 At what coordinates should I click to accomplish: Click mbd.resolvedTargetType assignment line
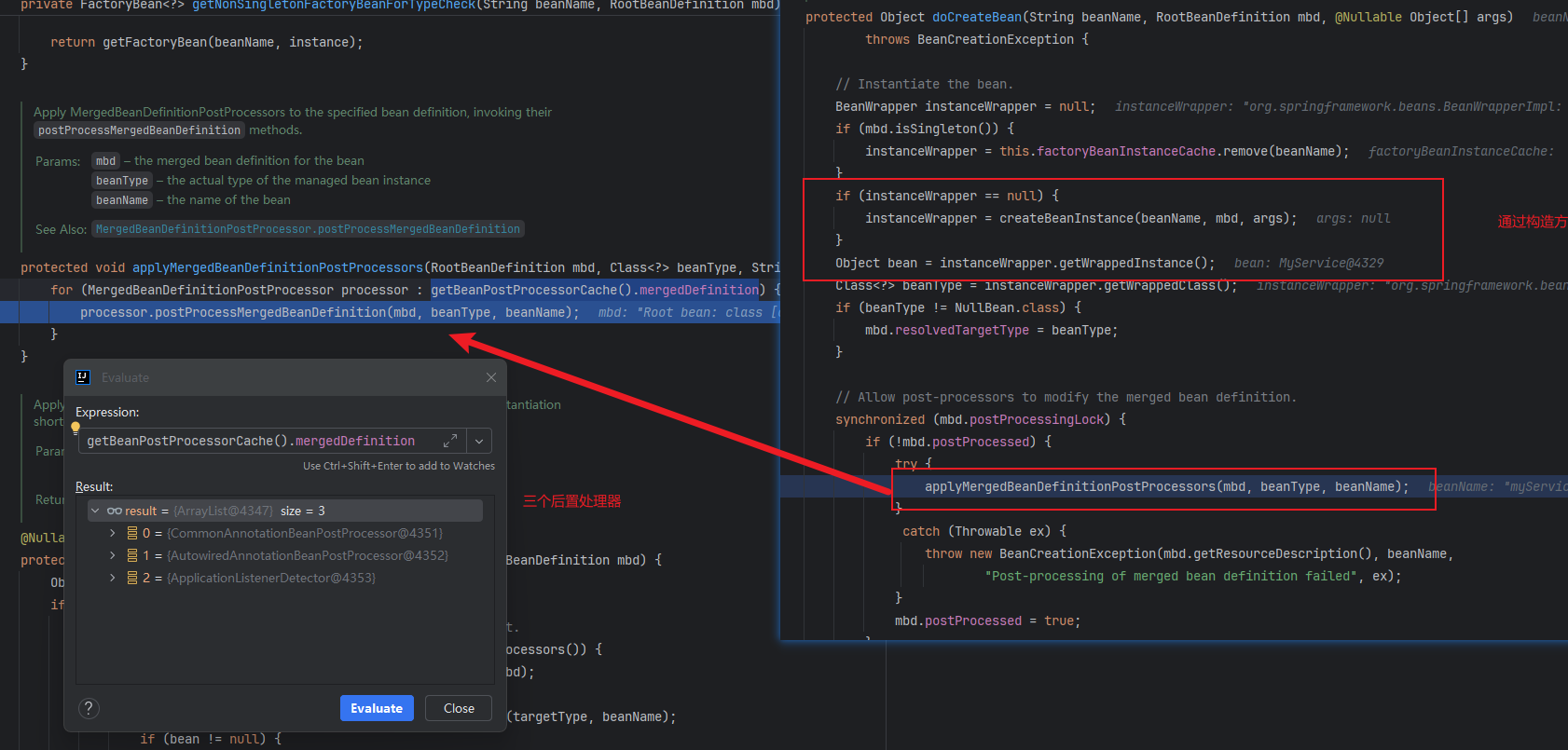[x=991, y=330]
